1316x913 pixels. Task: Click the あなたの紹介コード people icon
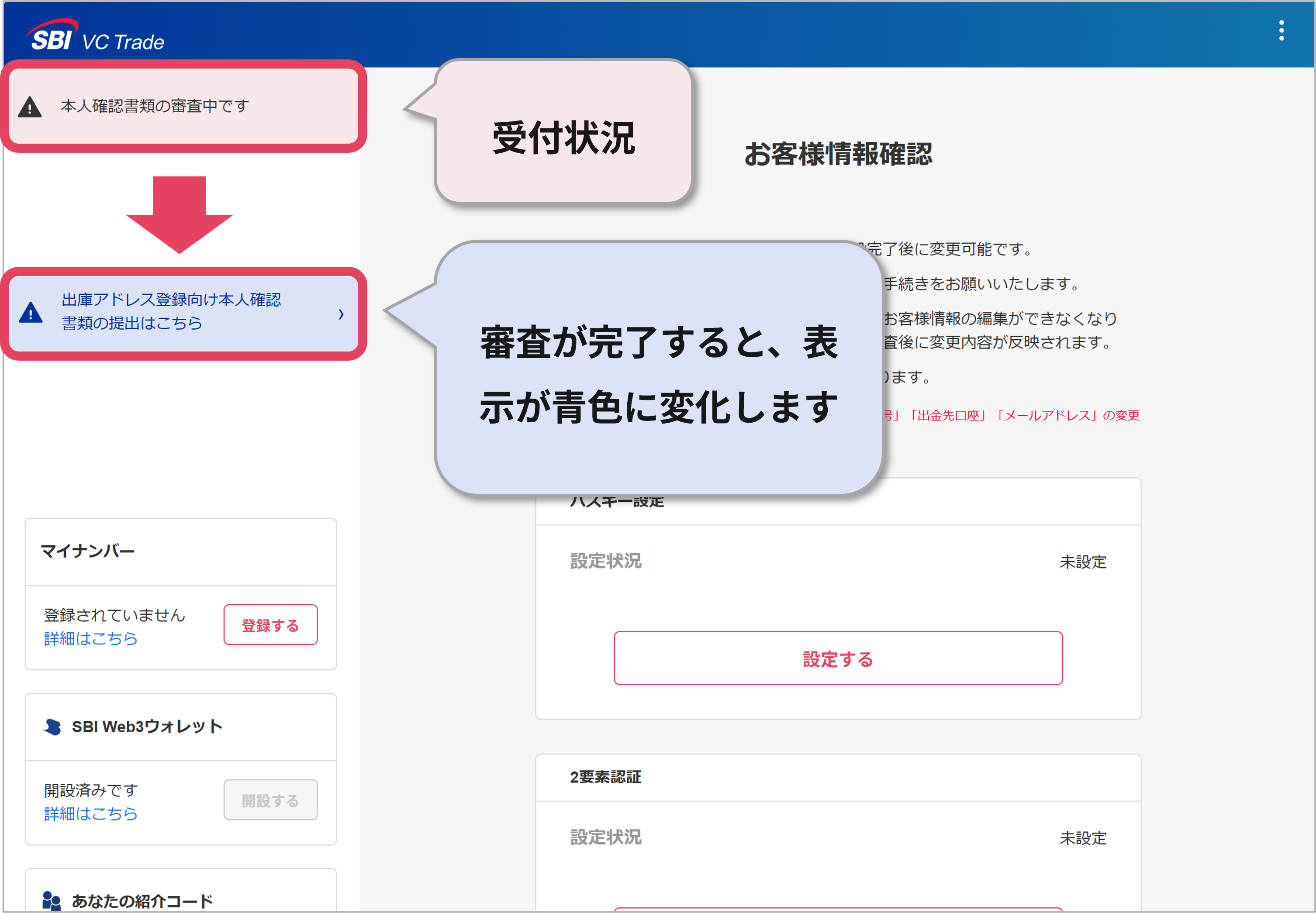click(52, 901)
